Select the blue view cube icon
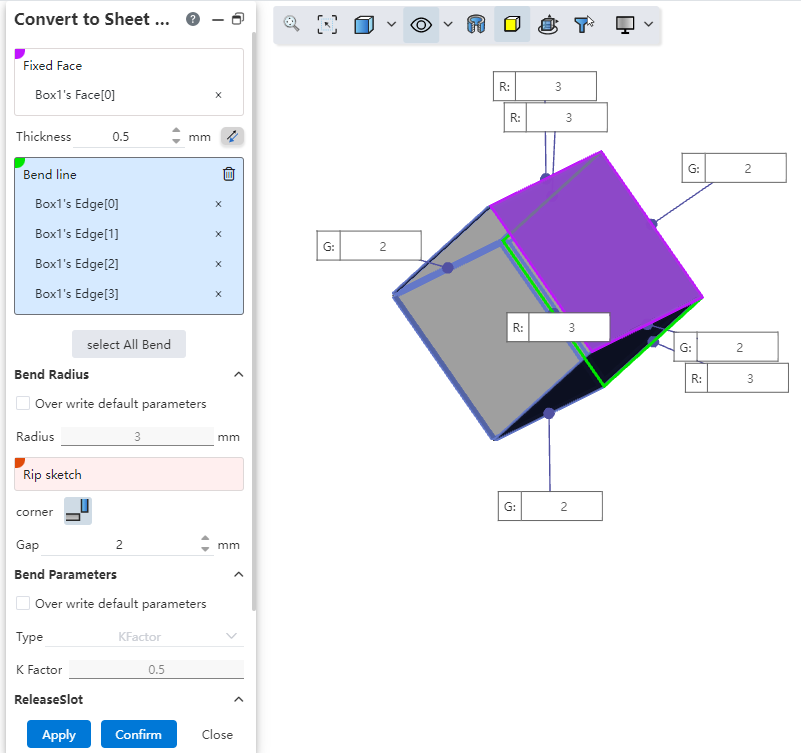801x753 pixels. [364, 24]
